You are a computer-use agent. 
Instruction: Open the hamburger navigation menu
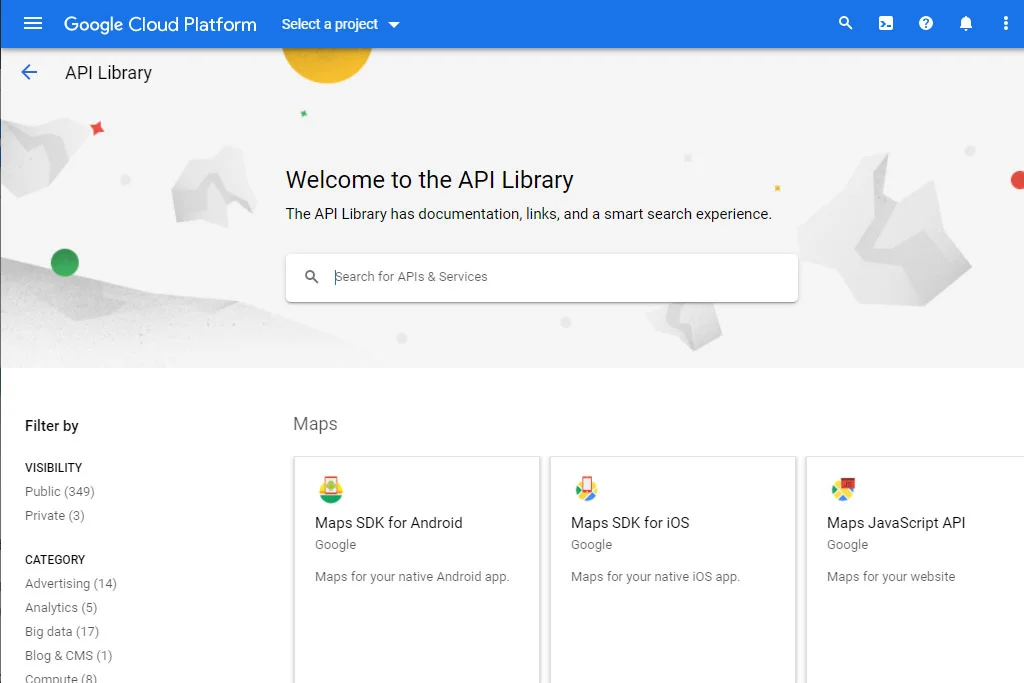(33, 24)
